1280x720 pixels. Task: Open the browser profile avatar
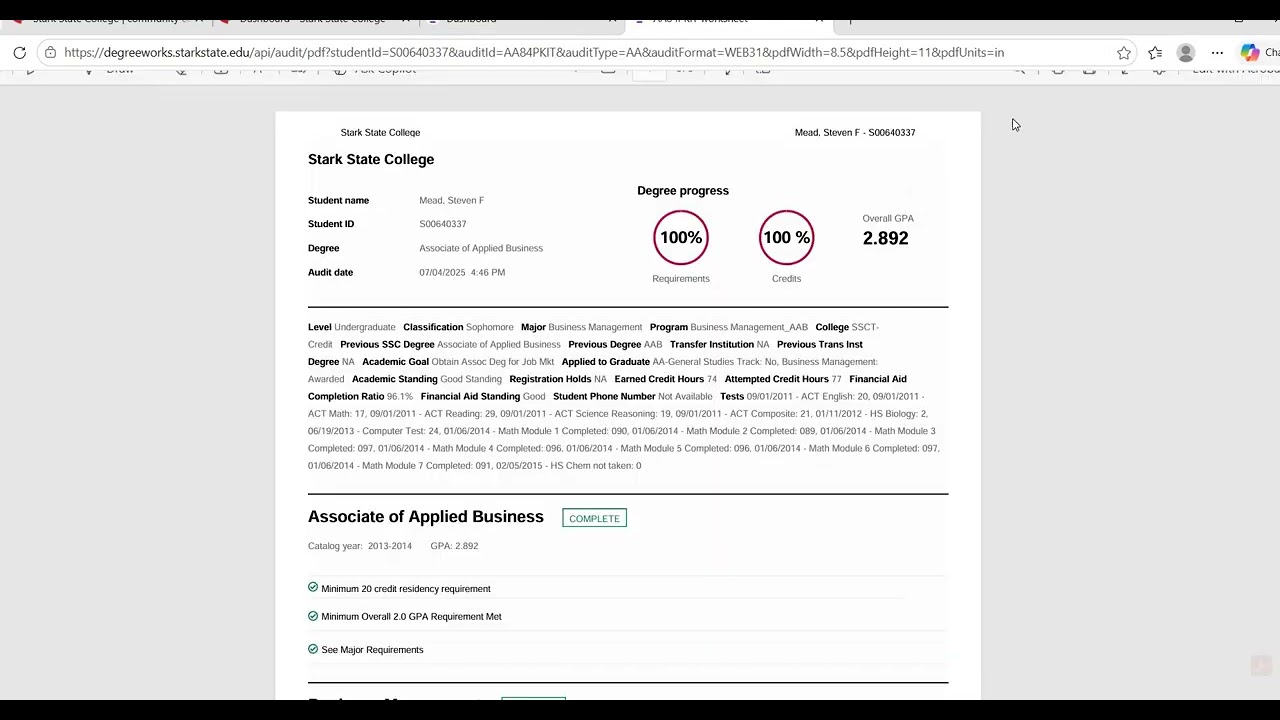1186,52
